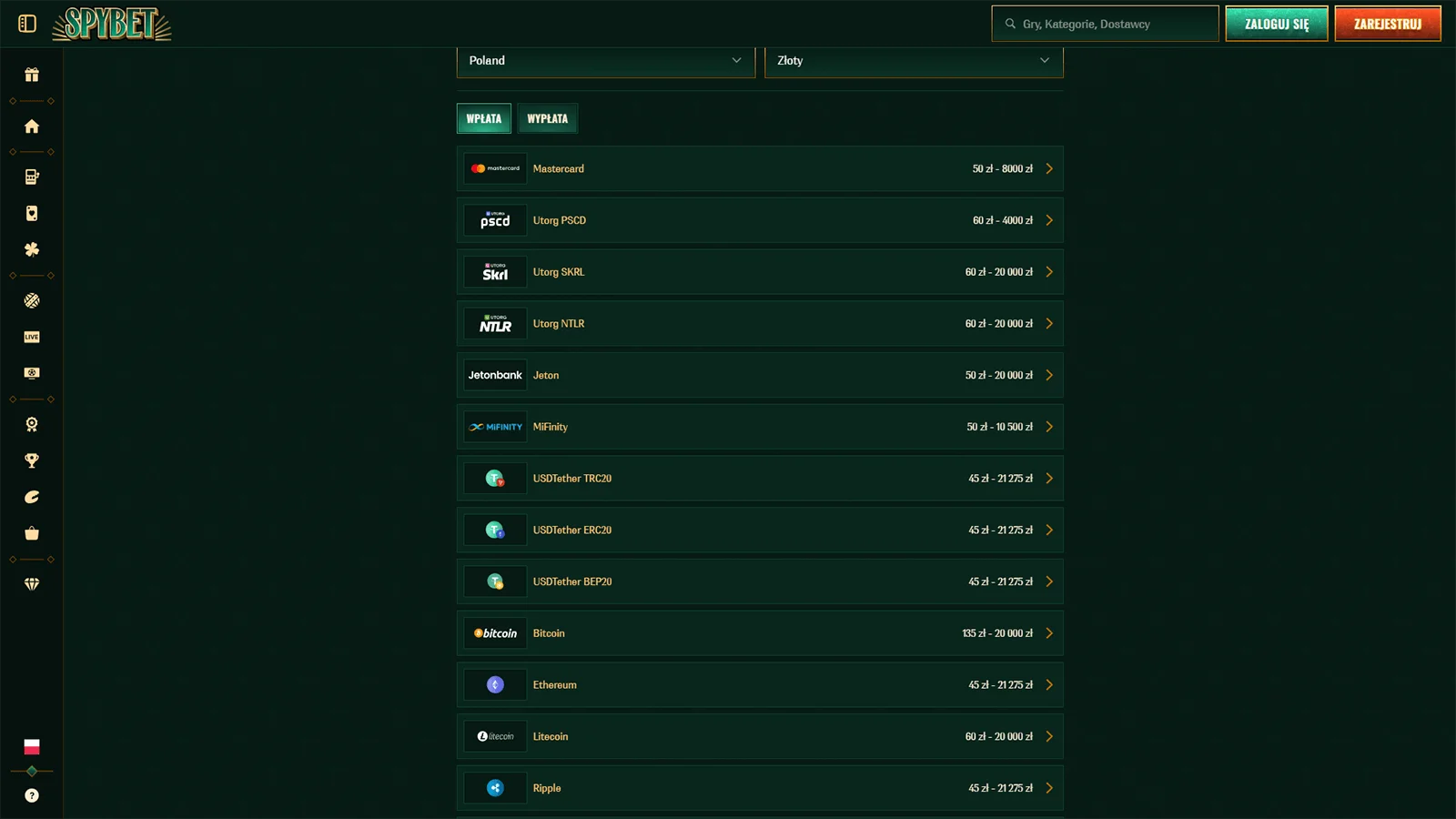Image resolution: width=1456 pixels, height=819 pixels.
Task: Click the Ripple coin icon
Action: (495, 788)
